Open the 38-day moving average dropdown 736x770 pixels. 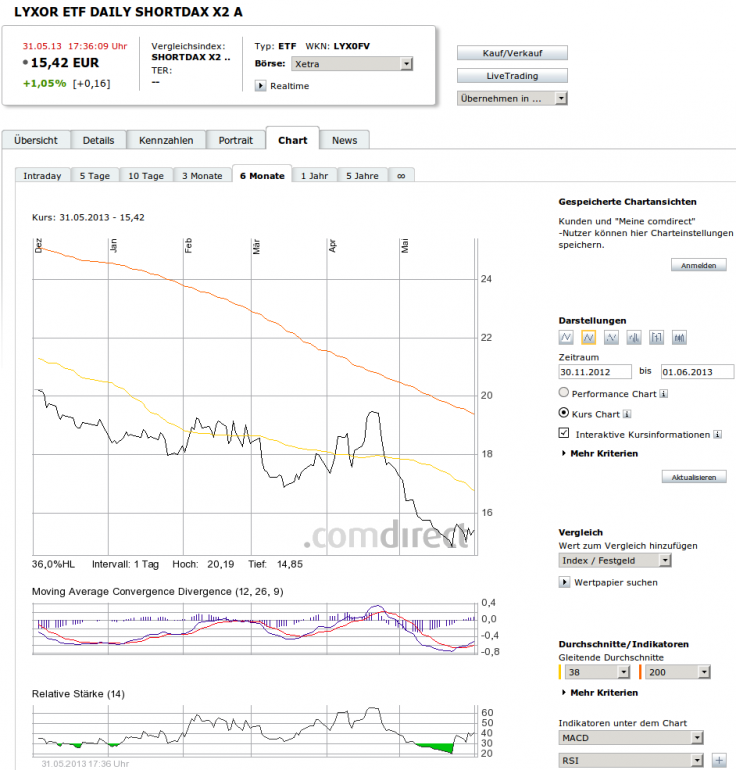click(598, 672)
